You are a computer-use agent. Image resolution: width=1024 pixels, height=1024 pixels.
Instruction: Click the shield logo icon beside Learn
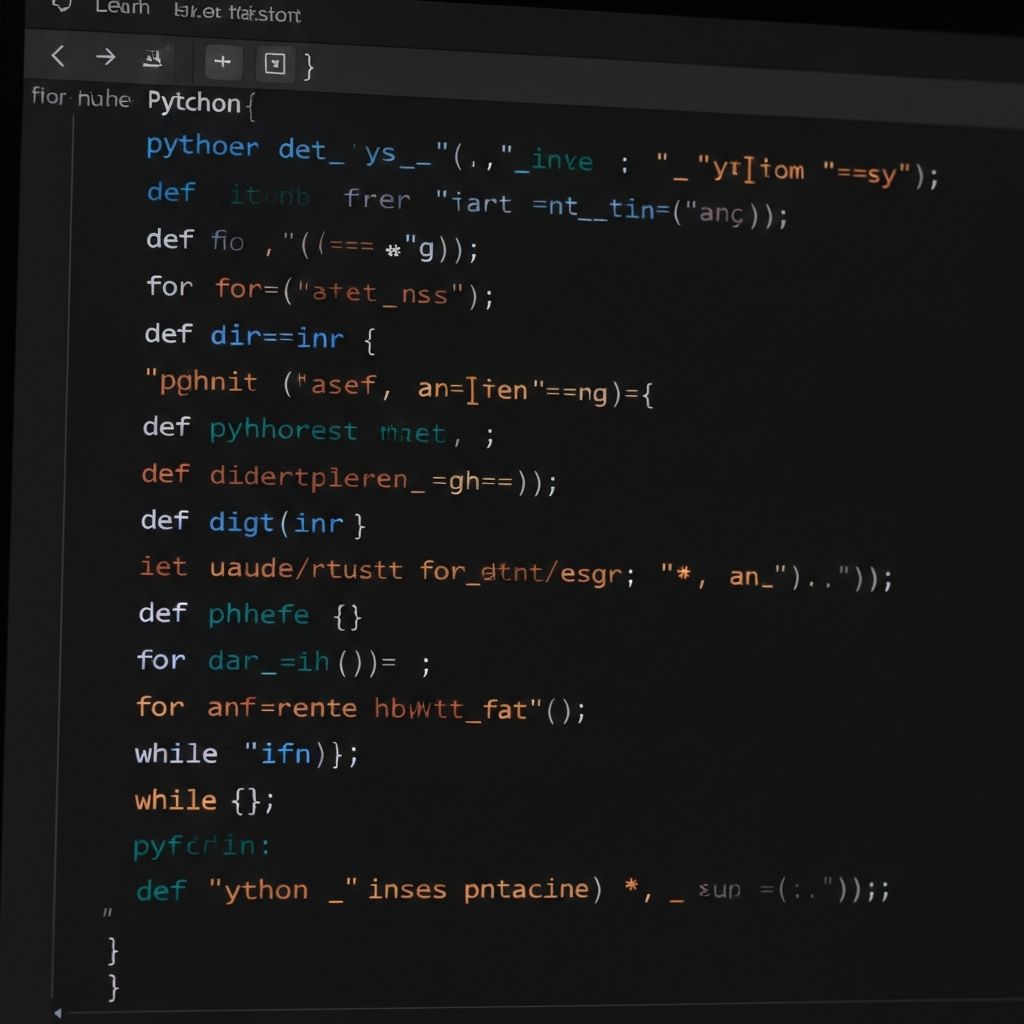point(62,7)
